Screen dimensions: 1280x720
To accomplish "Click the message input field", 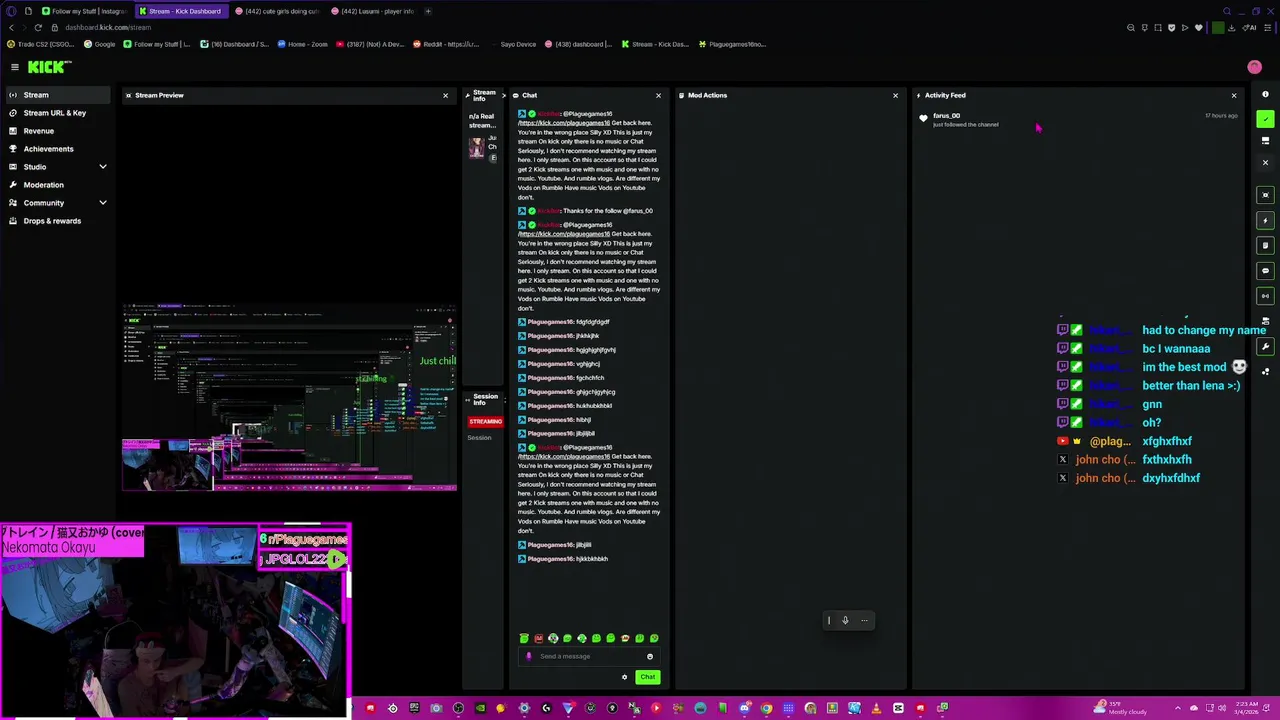I will [588, 656].
